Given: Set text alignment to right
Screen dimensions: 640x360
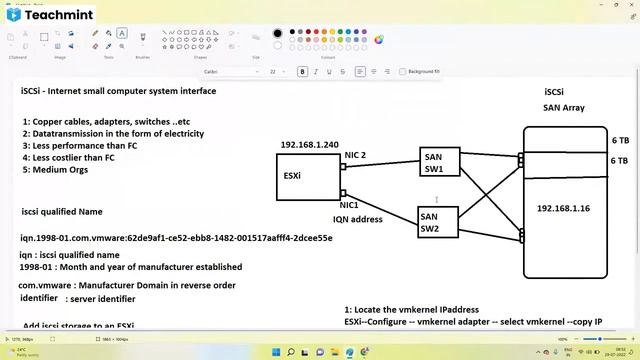Looking at the screenshot, I should point(387,72).
